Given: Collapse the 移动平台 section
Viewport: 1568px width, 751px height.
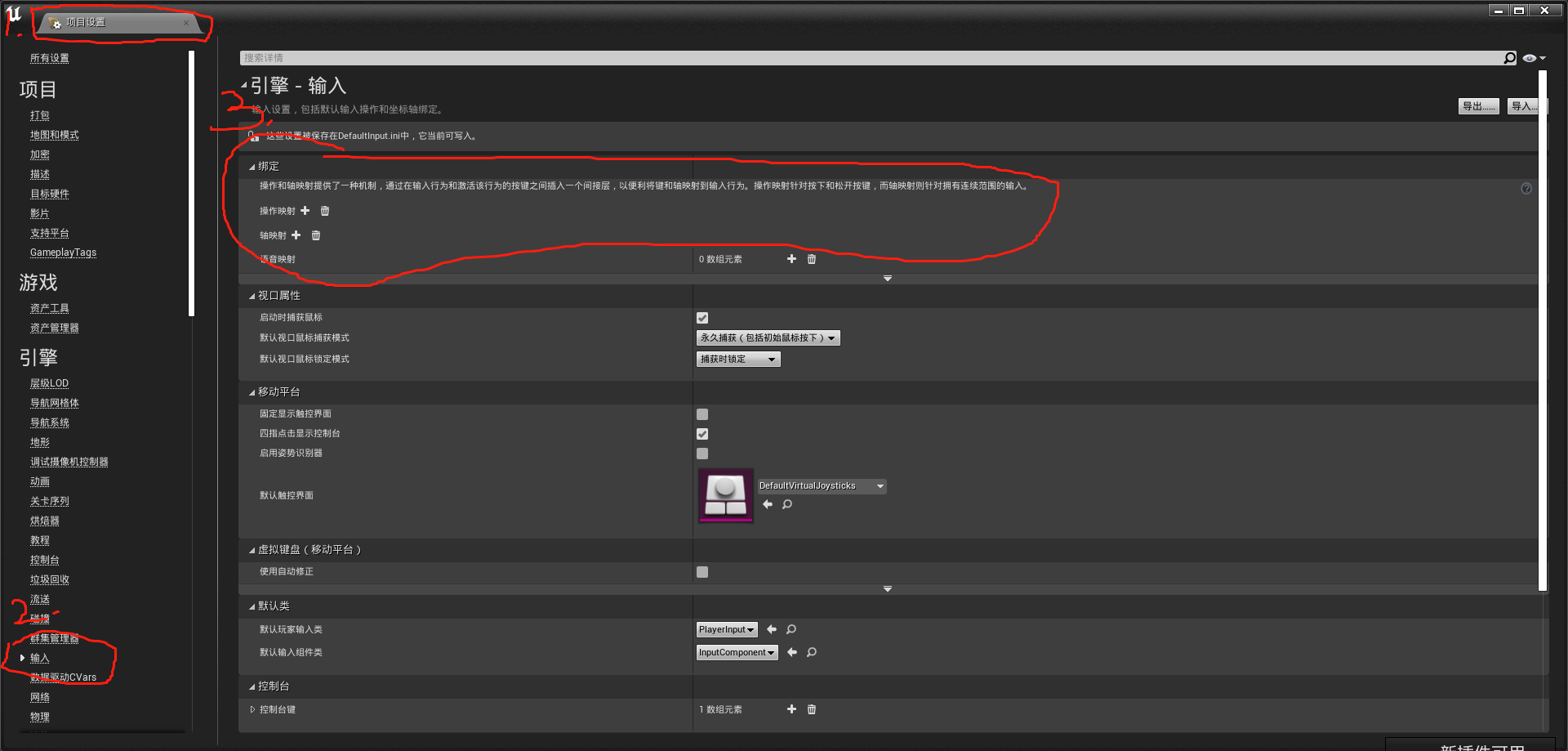Looking at the screenshot, I should tap(252, 392).
